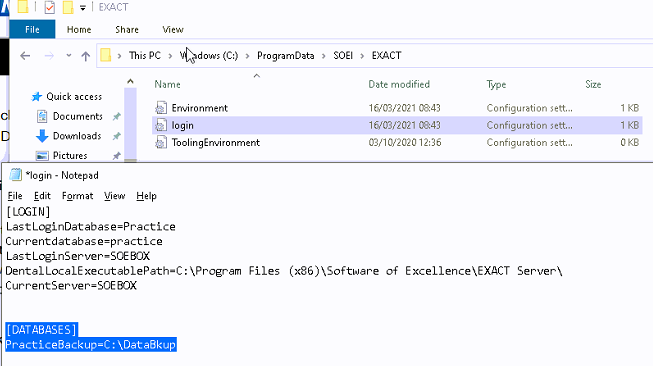Screen dimensions: 653x366
Task: Click the EXACT breadcrumb segment
Action: (x=386, y=55)
